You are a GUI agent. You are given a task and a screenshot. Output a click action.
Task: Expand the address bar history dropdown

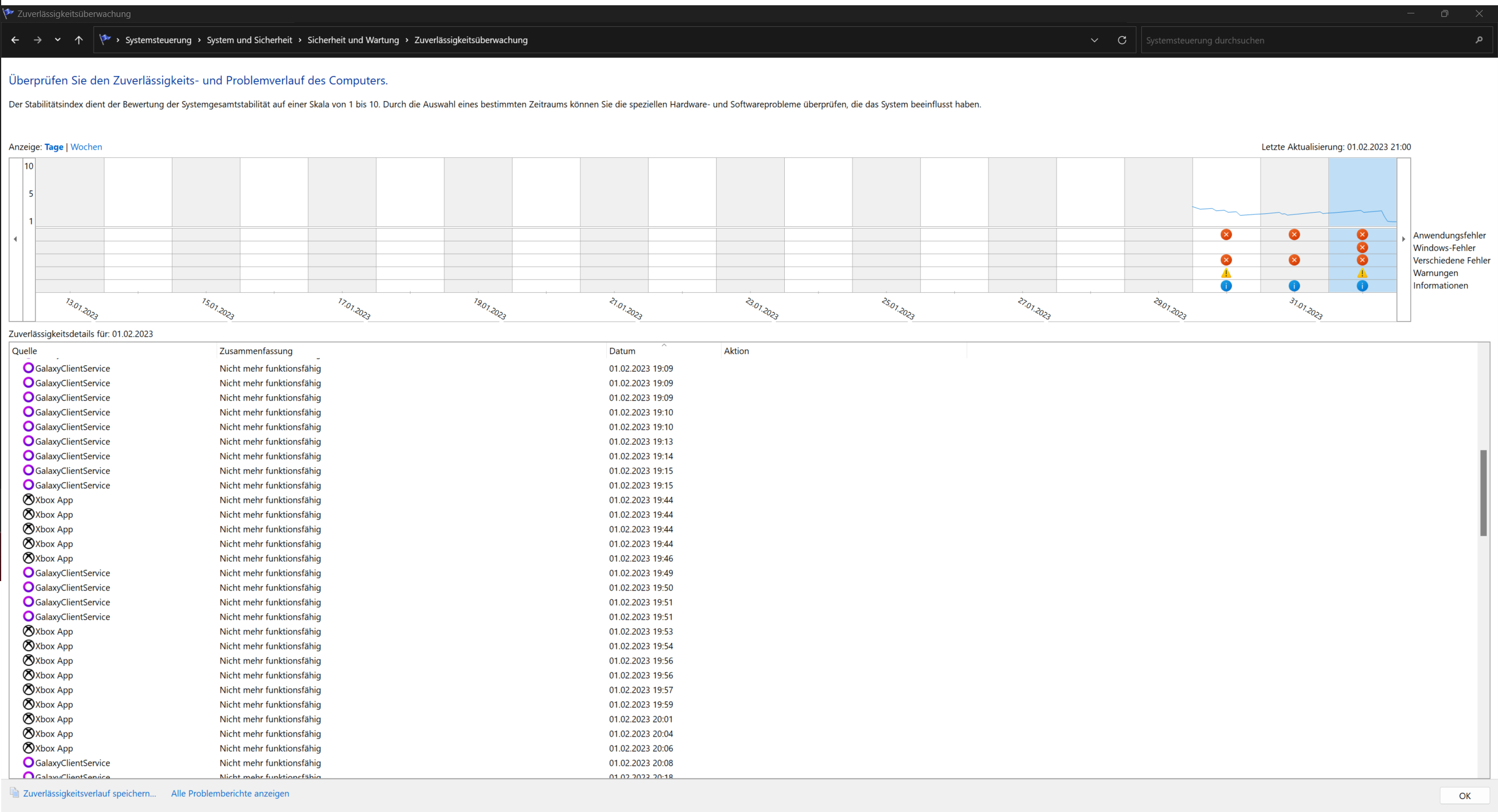tap(1095, 40)
